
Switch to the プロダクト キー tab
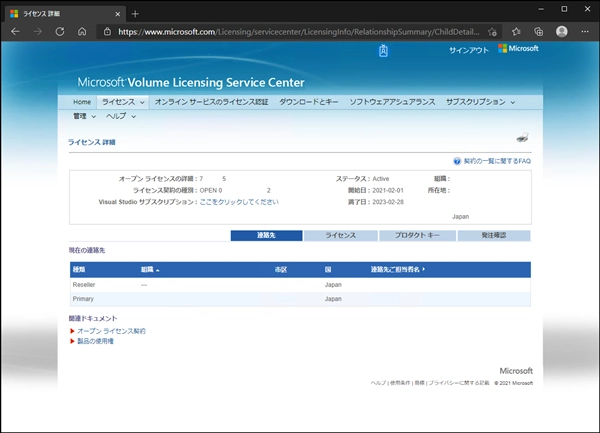pyautogui.click(x=417, y=235)
